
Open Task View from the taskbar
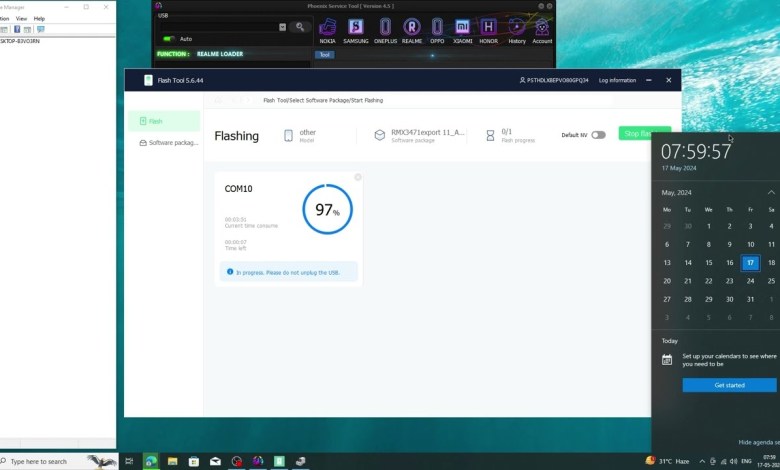pos(129,461)
